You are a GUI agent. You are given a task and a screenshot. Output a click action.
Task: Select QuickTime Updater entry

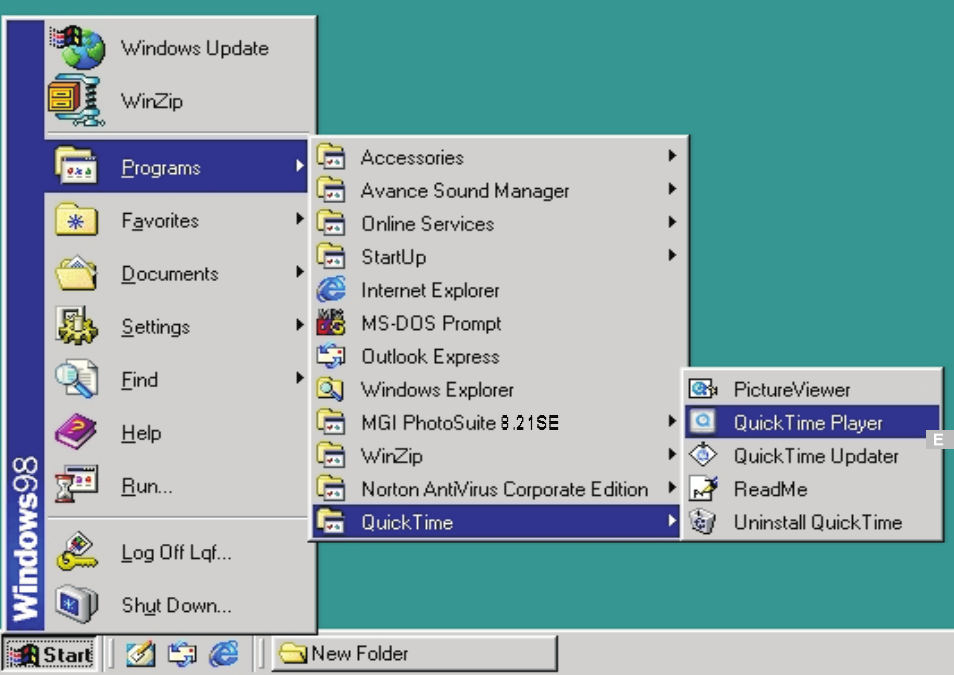tap(812, 455)
